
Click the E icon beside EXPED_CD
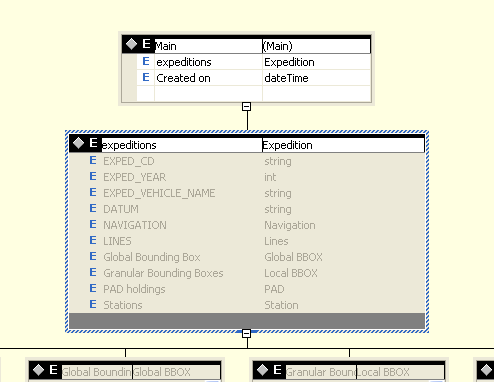tap(93, 161)
